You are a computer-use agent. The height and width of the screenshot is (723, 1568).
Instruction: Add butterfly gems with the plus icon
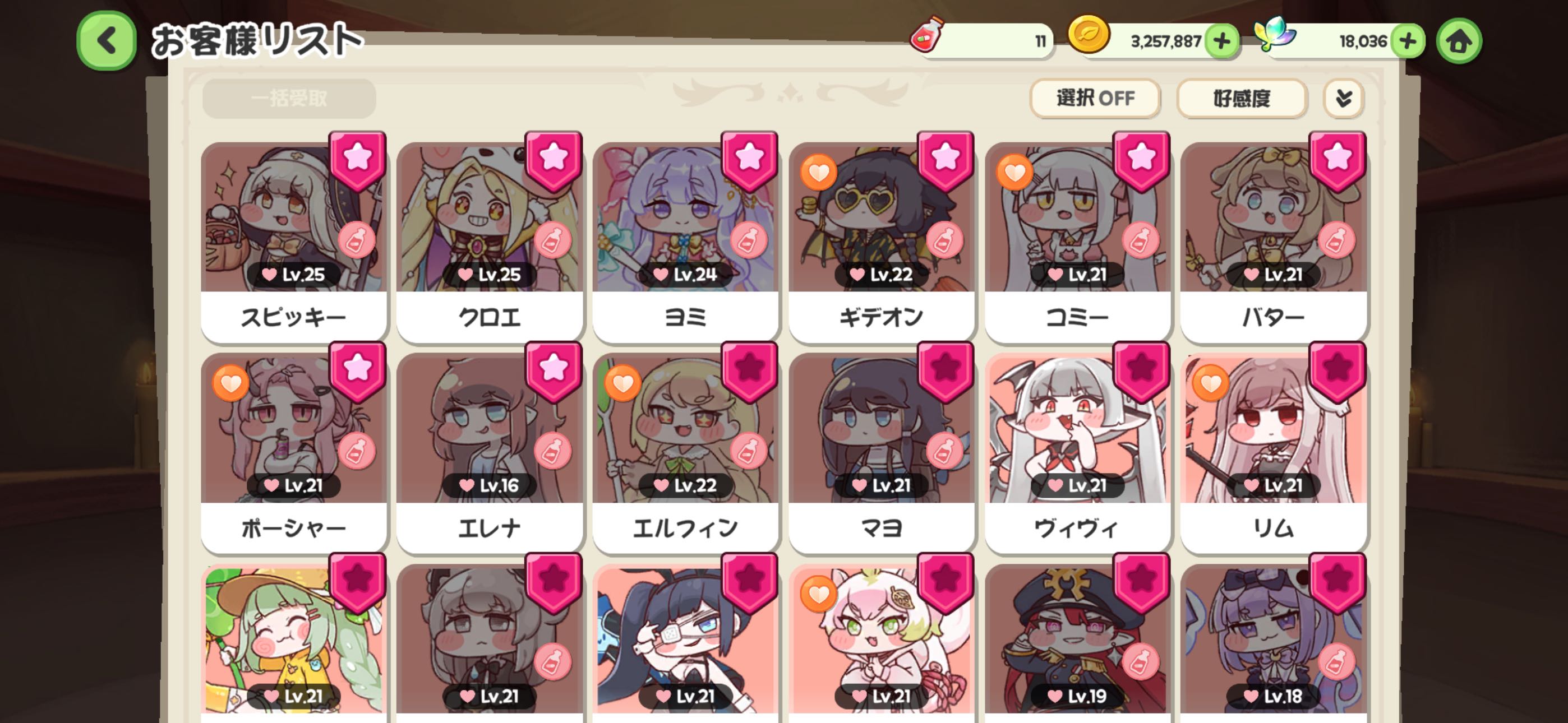1407,41
